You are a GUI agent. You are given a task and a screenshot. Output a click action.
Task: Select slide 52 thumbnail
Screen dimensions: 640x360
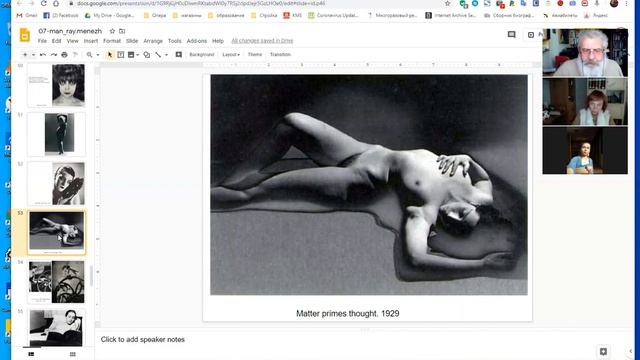point(56,184)
